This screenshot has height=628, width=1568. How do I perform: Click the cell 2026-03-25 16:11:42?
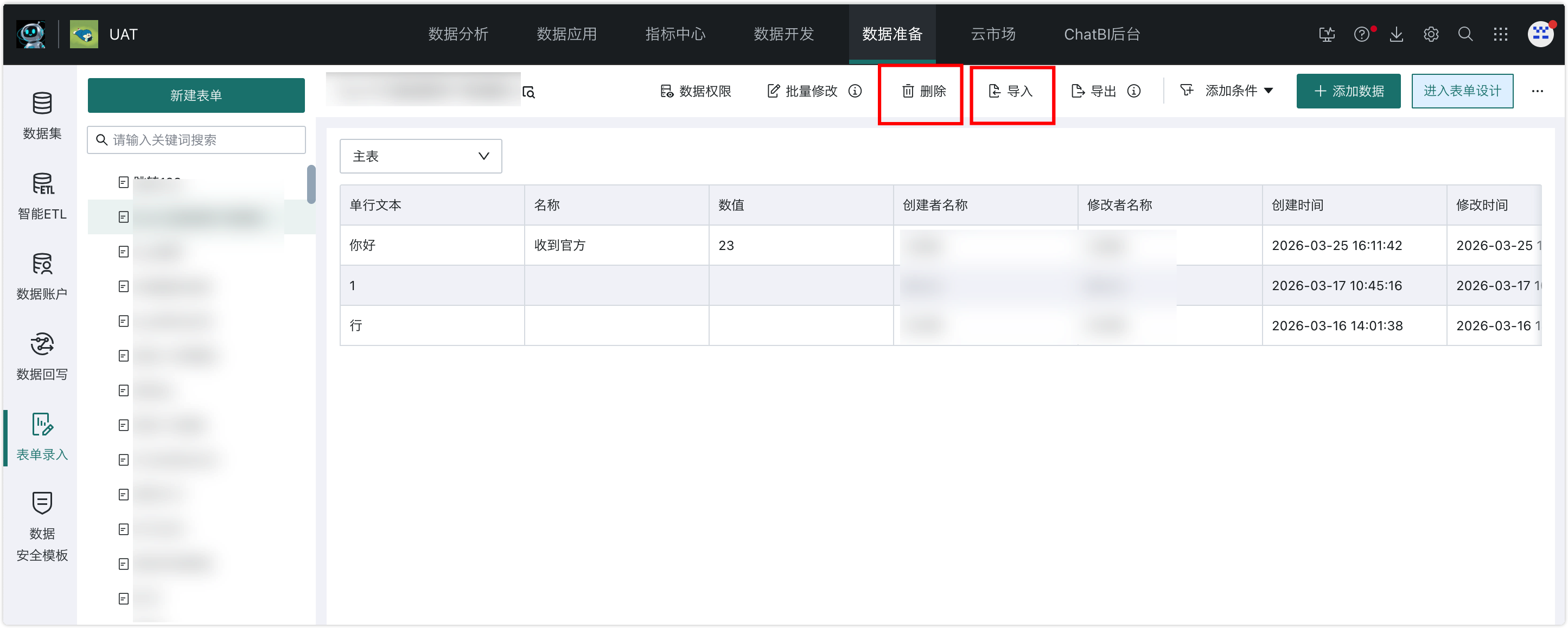click(x=1354, y=245)
